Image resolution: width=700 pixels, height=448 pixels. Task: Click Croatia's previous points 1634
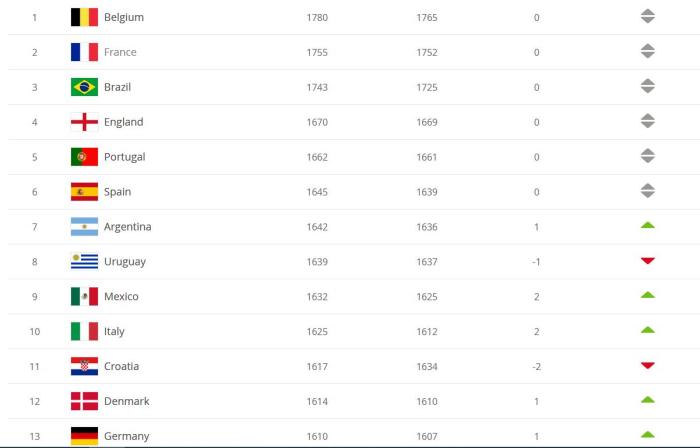427,367
